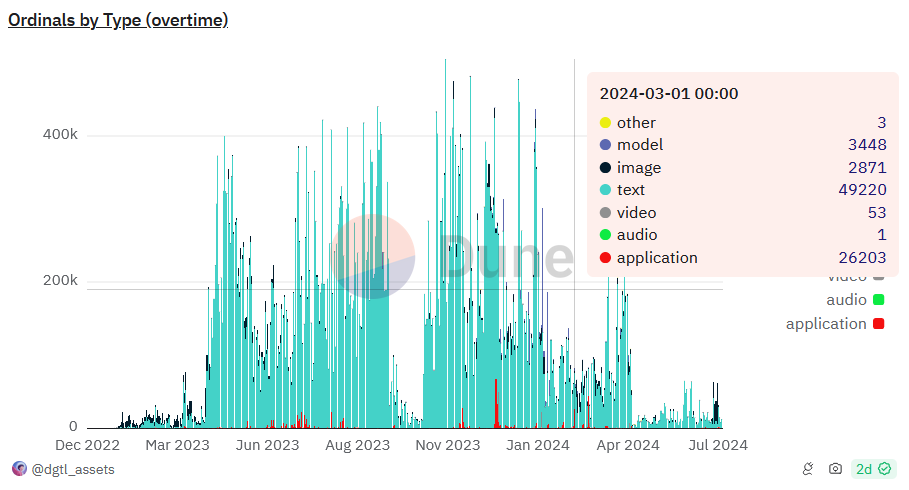Viewport: 909px width, 490px height.
Task: Click the Aug 2023 x-axis label
Action: pyautogui.click(x=357, y=445)
